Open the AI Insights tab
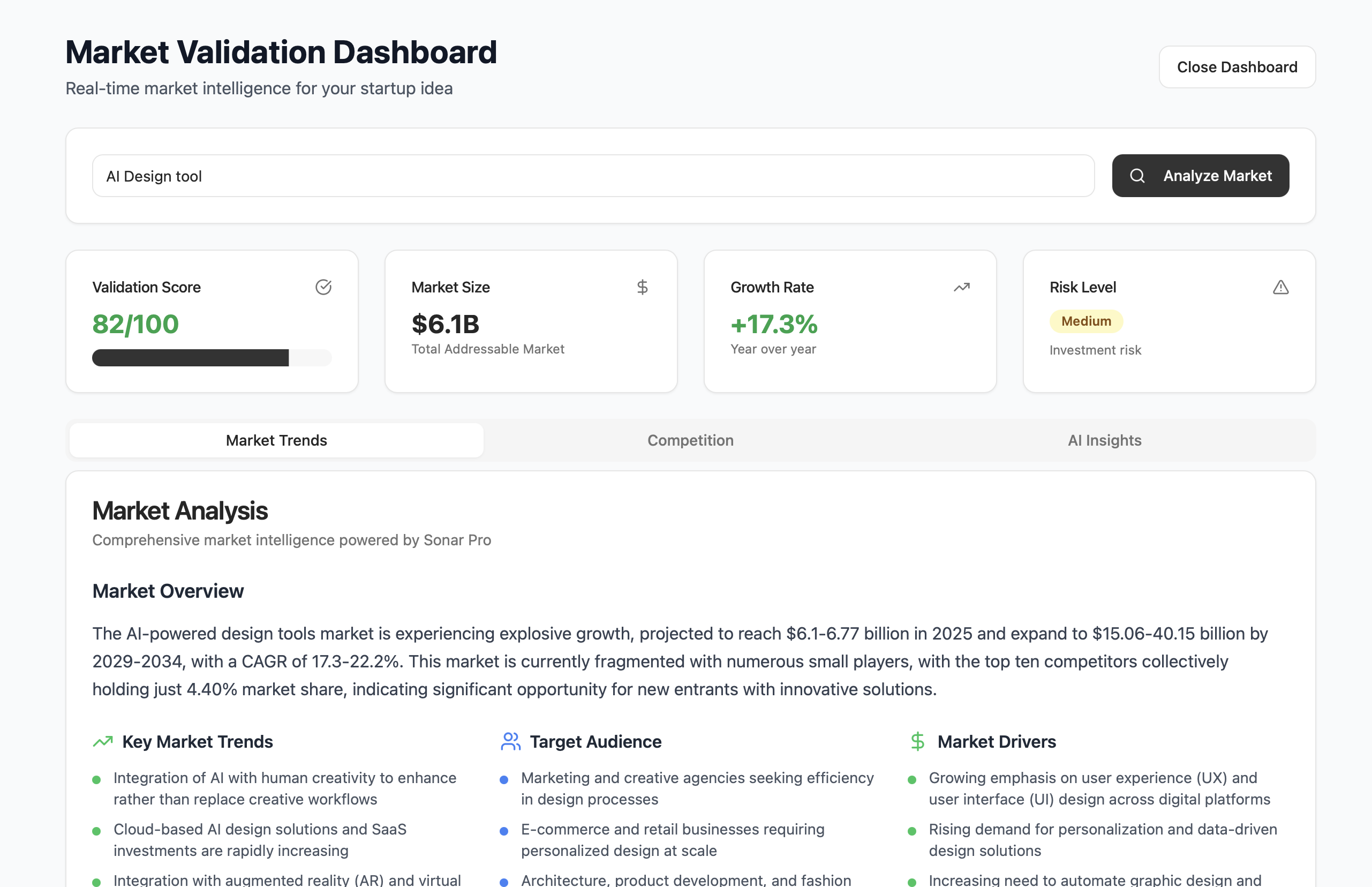1372x887 pixels. pos(1104,441)
